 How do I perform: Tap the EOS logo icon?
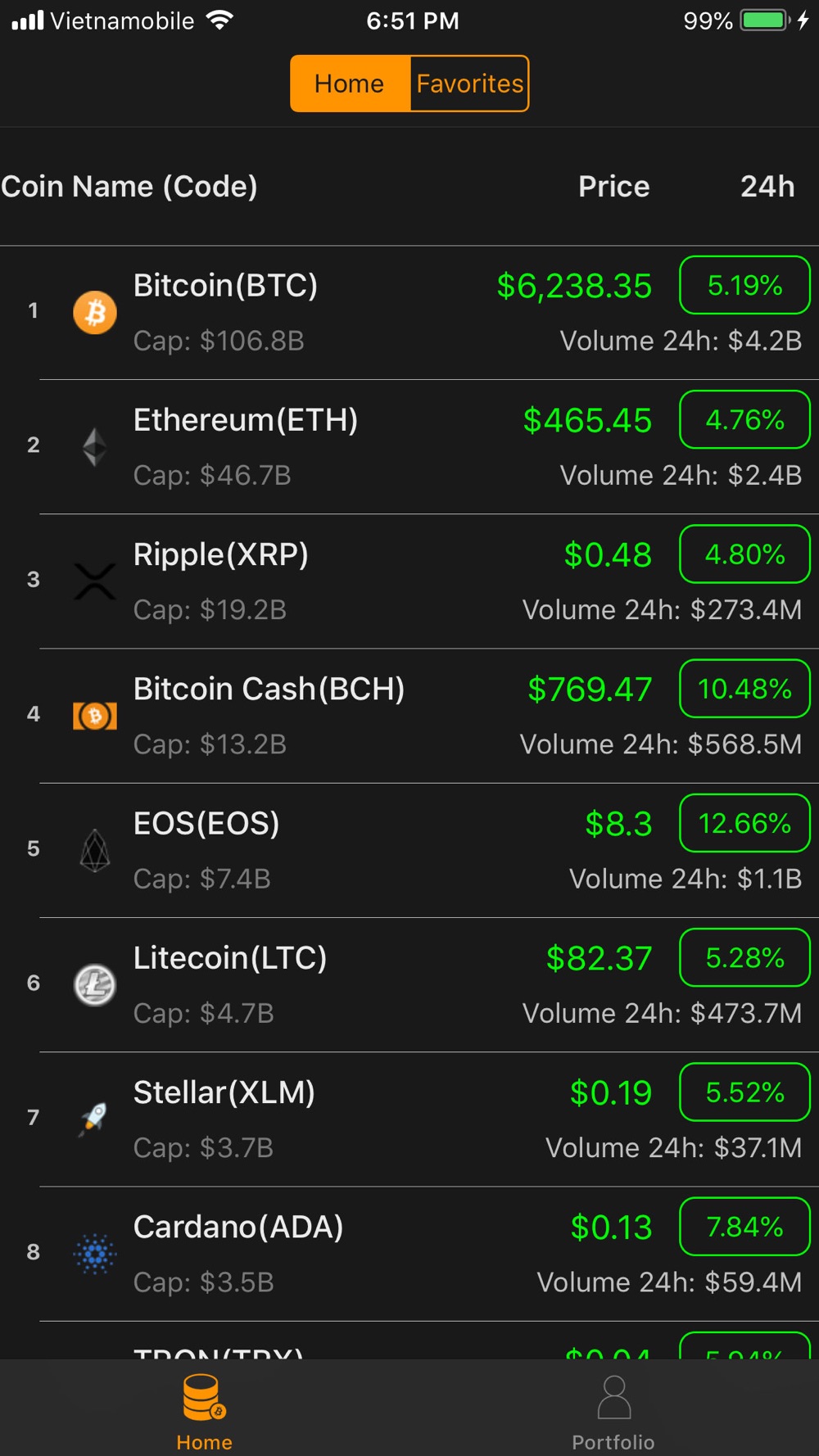click(95, 850)
